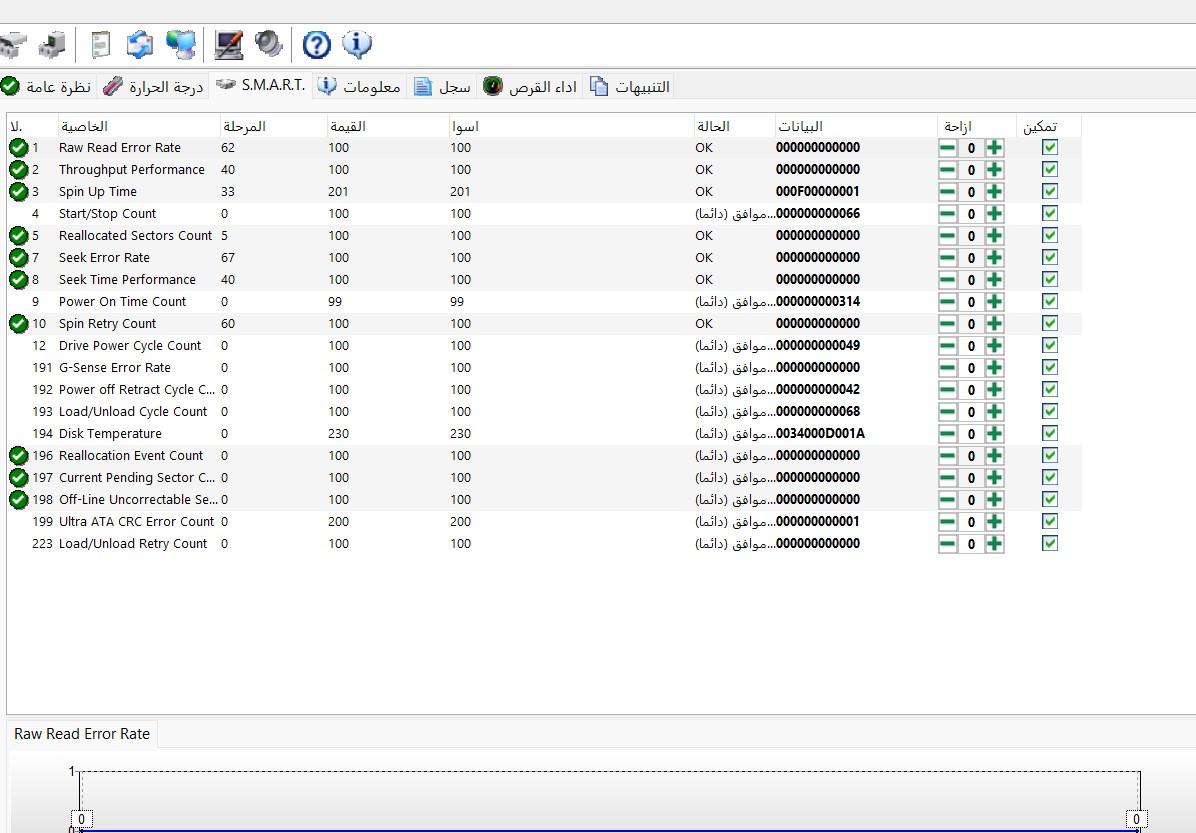The image size is (1196, 833).
Task: Switch to the اداء القرص disk performance tab
Action: coord(531,86)
